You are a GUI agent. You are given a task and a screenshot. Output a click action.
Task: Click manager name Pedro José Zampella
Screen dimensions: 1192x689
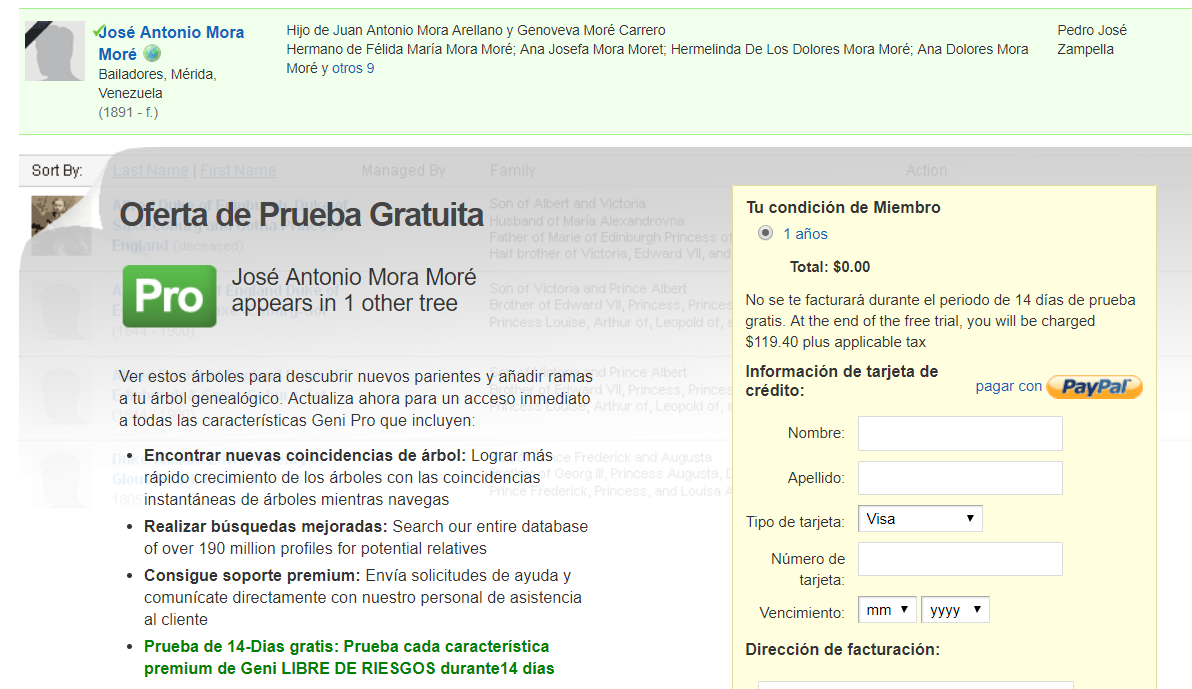pyautogui.click(x=1091, y=40)
